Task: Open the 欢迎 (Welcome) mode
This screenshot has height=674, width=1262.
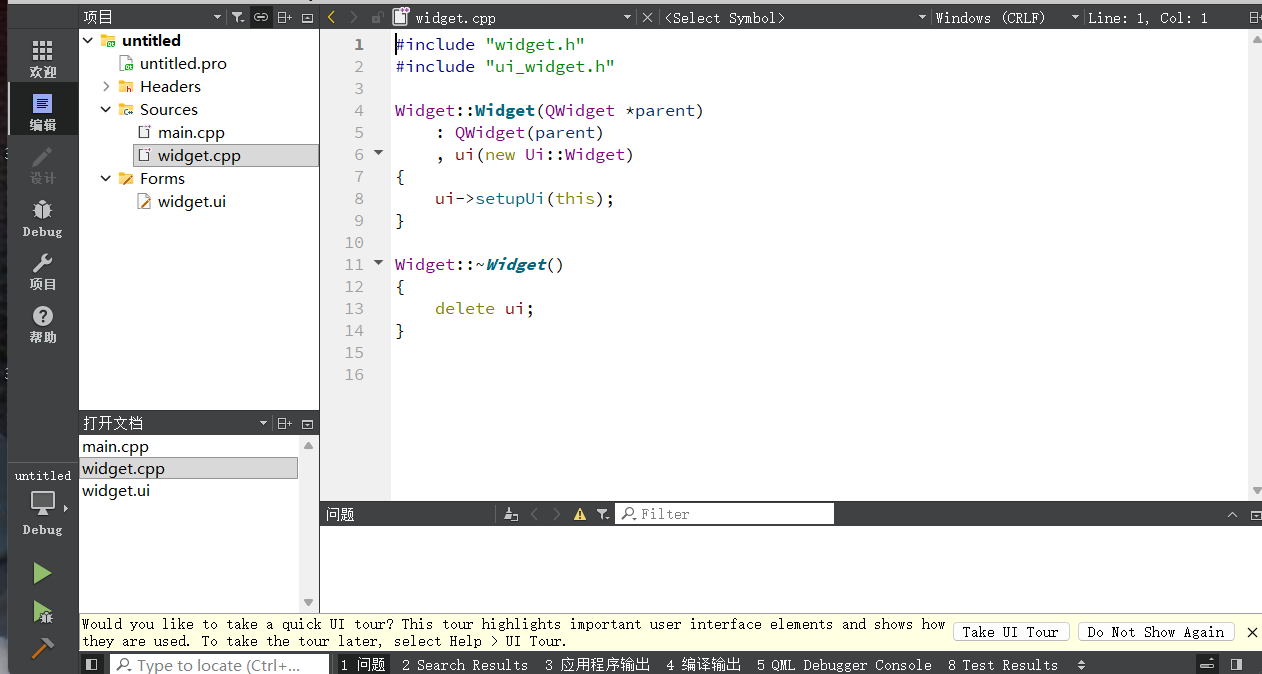Action: click(43, 59)
